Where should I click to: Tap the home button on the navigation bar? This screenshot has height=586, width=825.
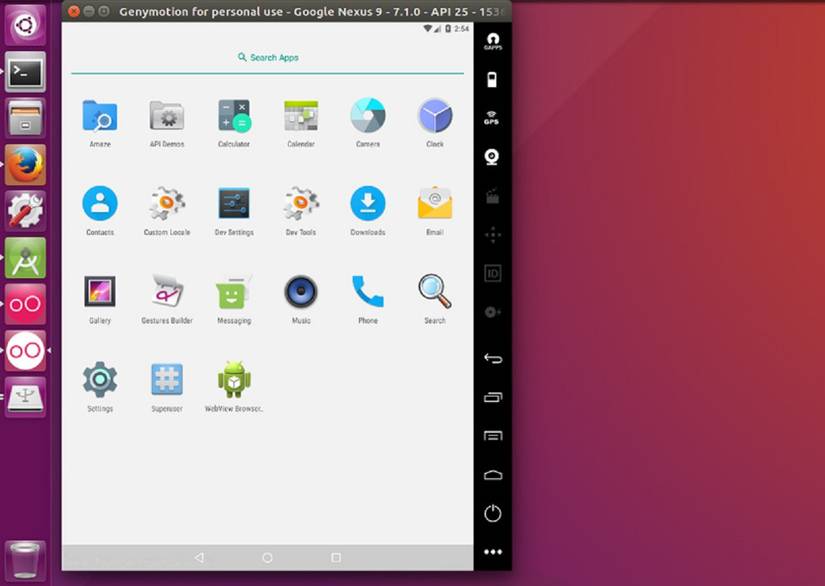coord(267,556)
